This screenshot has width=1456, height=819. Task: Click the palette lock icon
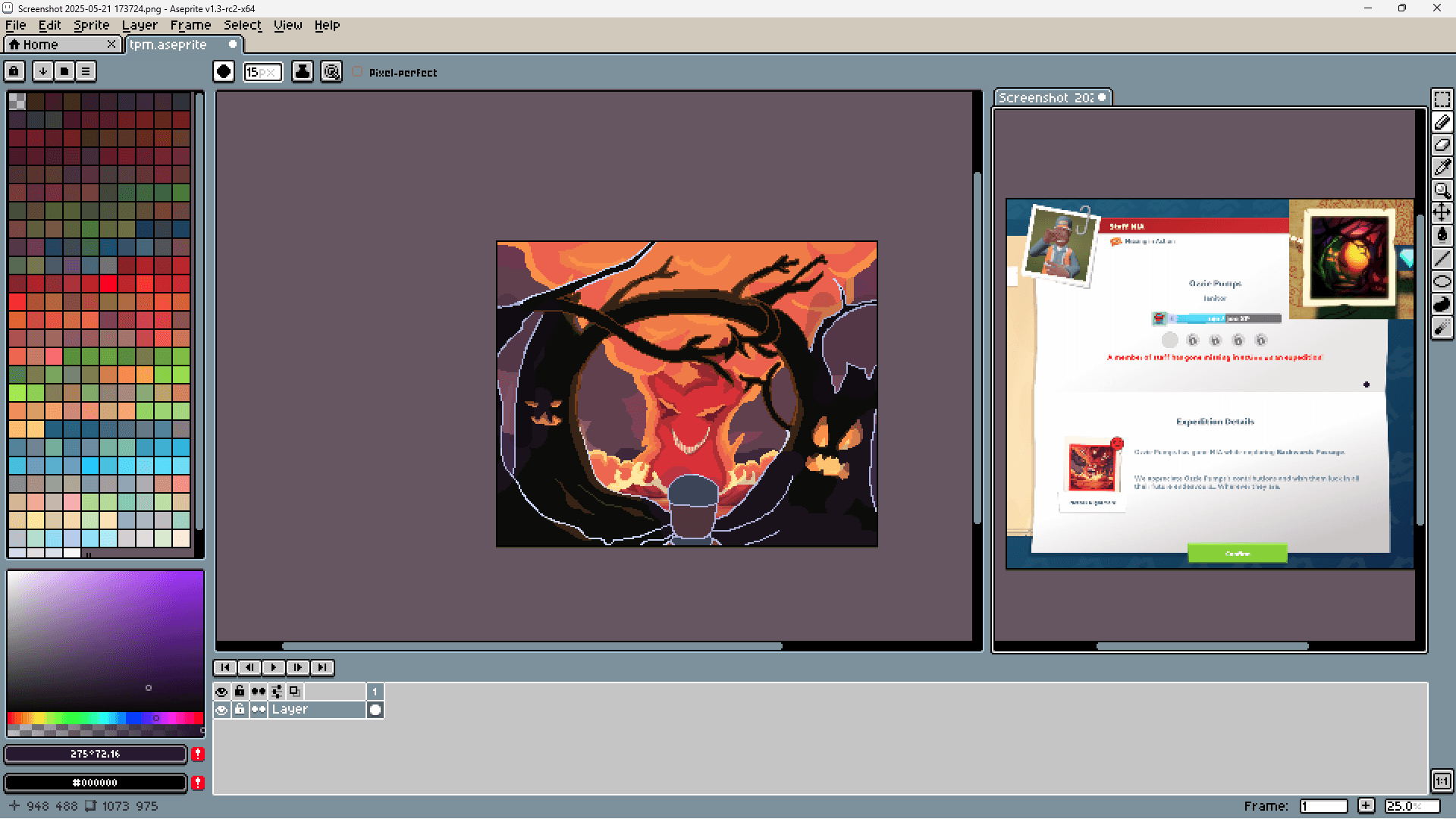point(14,71)
